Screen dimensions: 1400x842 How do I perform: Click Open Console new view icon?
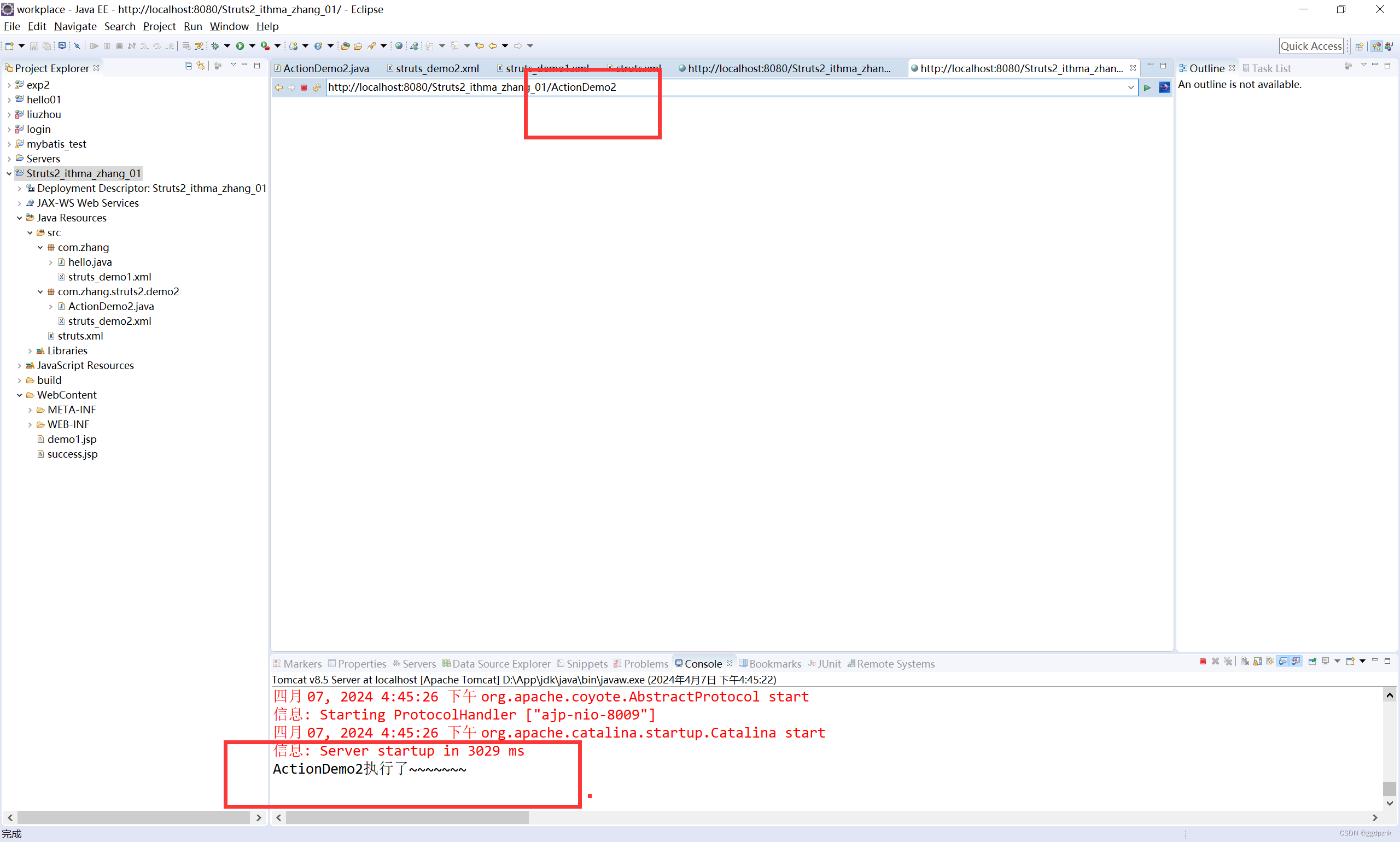pyautogui.click(x=1350, y=662)
